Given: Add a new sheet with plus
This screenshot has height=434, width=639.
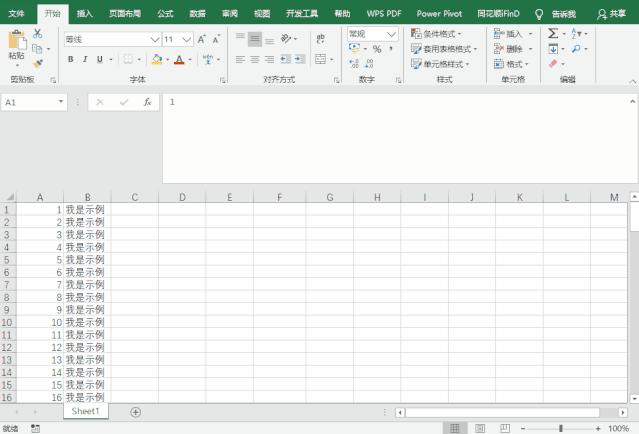Looking at the screenshot, I should coord(136,412).
